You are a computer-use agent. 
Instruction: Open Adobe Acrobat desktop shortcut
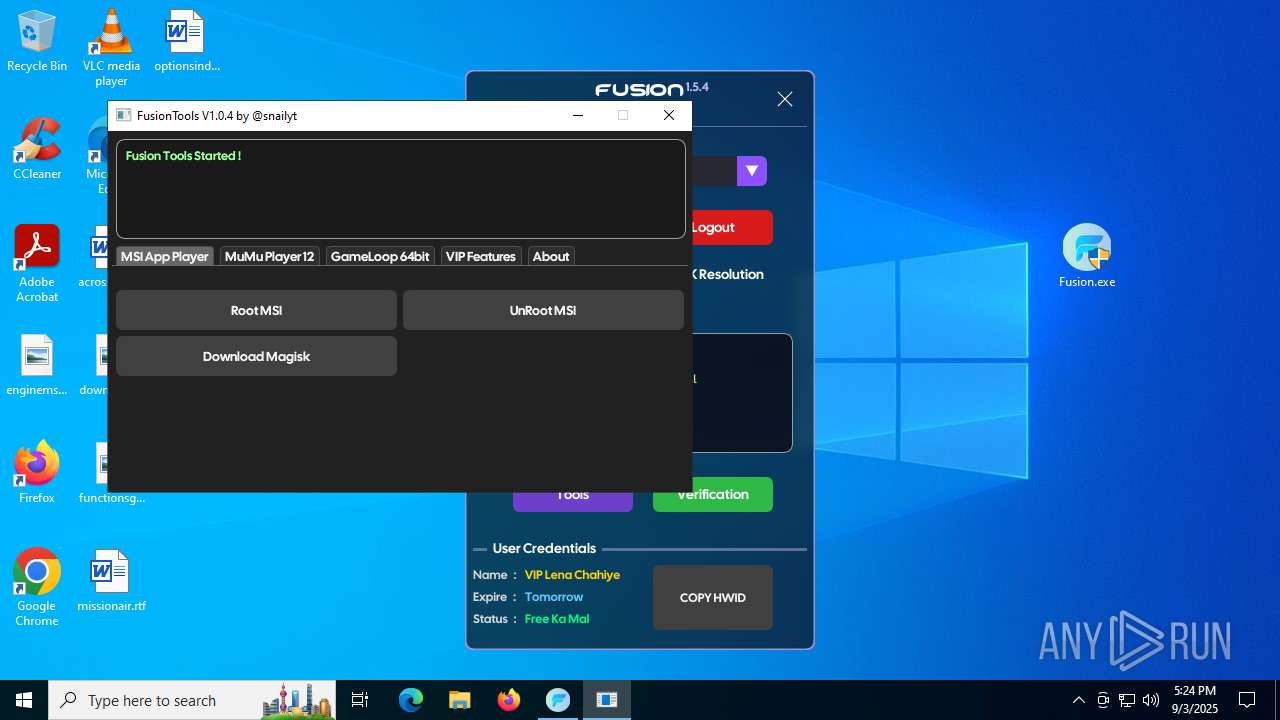(37, 263)
